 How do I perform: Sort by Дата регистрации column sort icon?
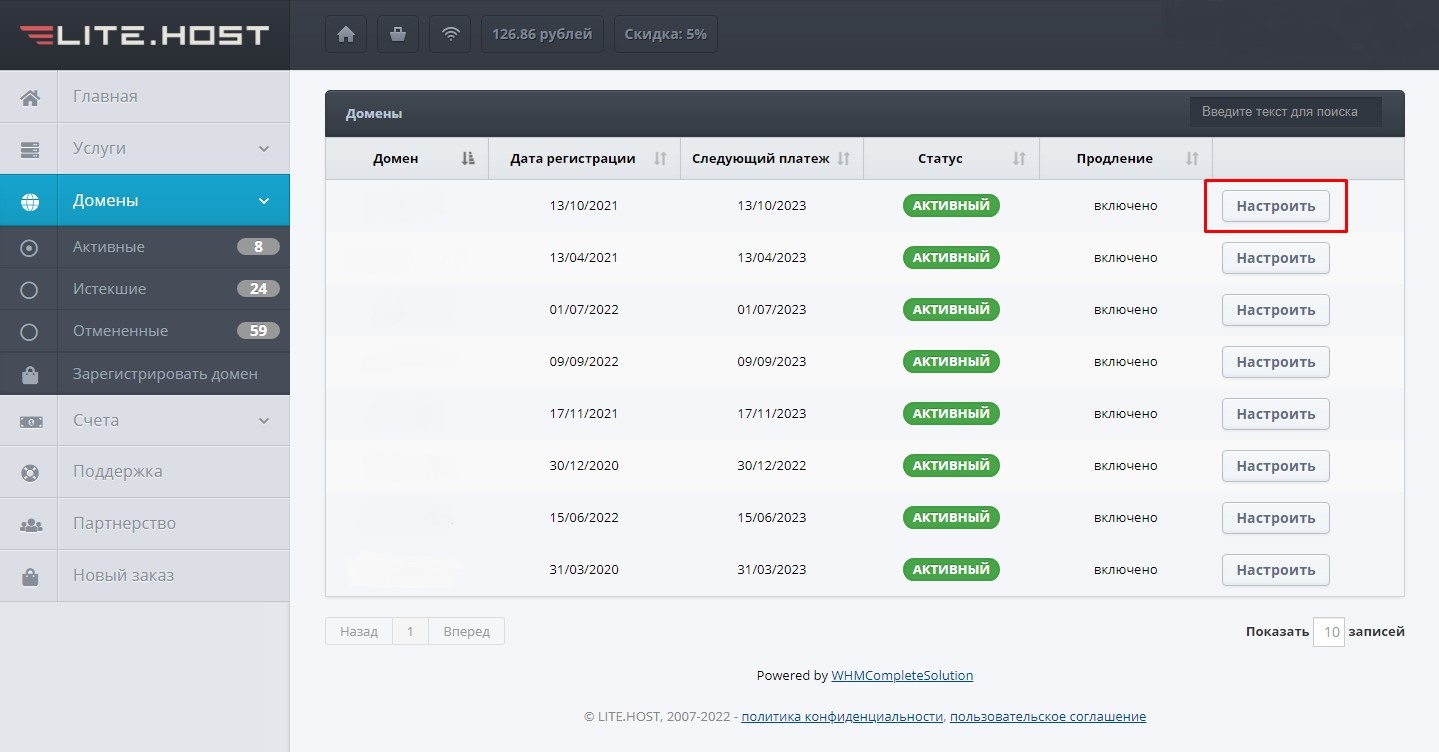click(660, 158)
